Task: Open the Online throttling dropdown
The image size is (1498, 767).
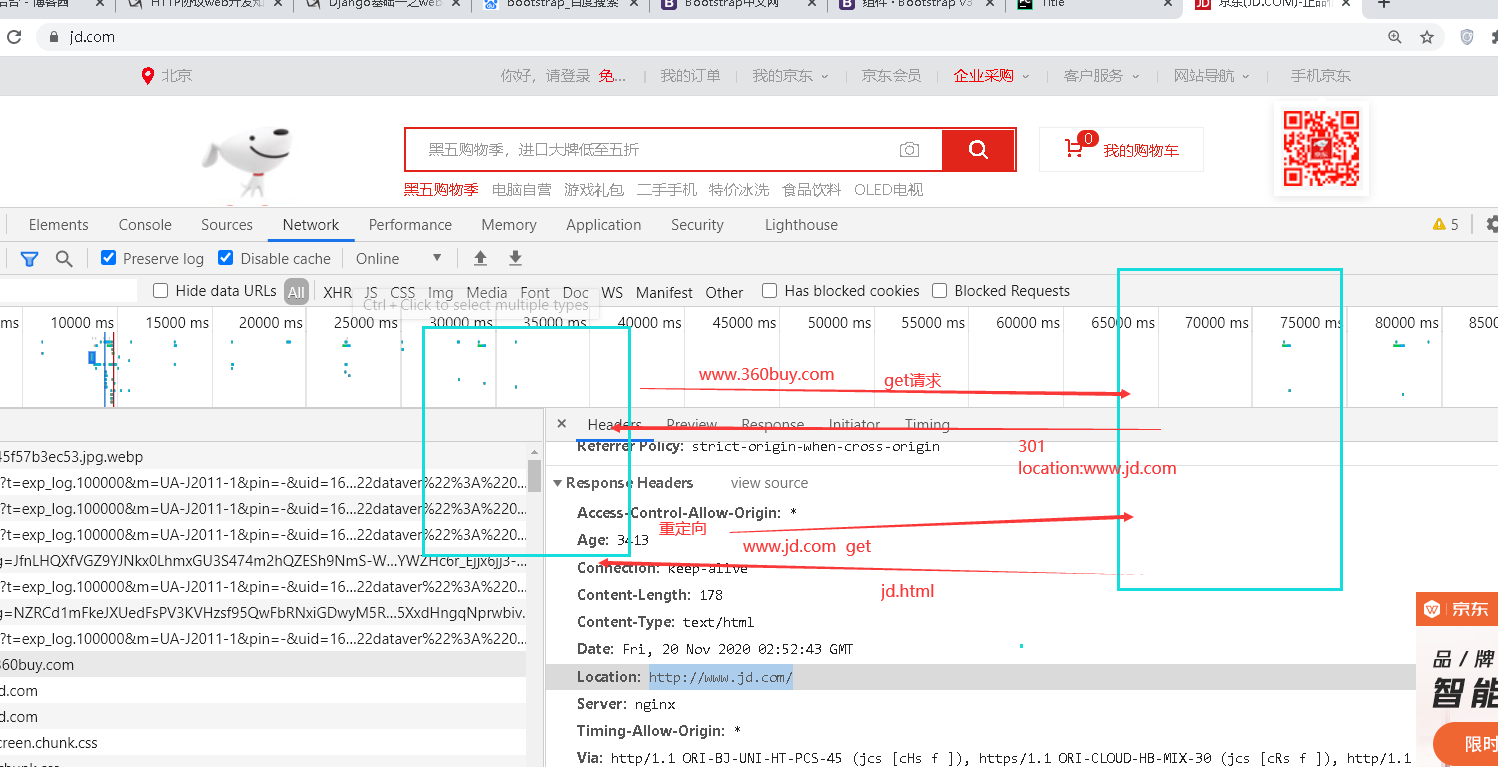Action: tap(399, 258)
